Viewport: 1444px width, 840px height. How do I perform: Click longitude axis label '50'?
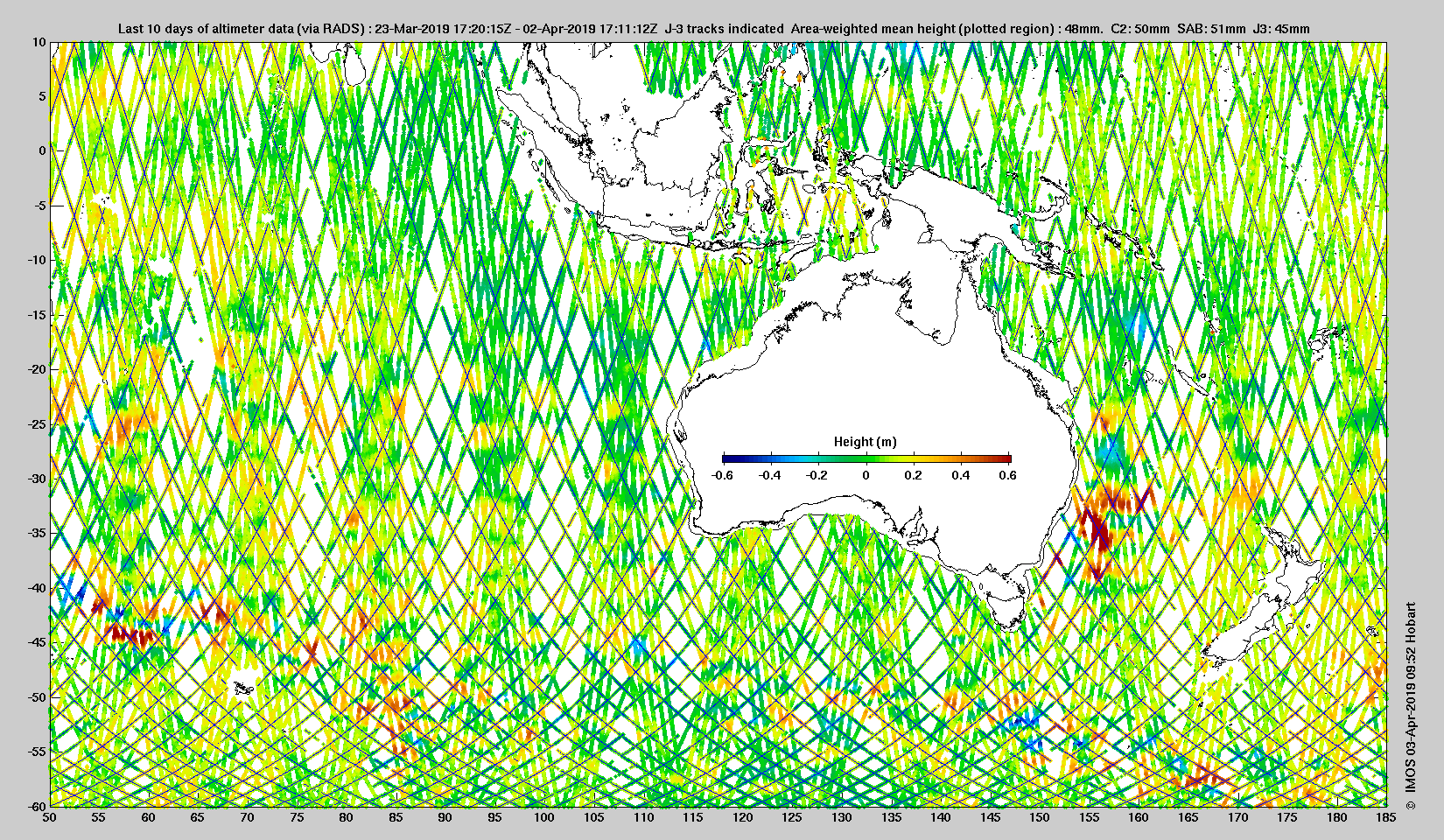point(50,817)
